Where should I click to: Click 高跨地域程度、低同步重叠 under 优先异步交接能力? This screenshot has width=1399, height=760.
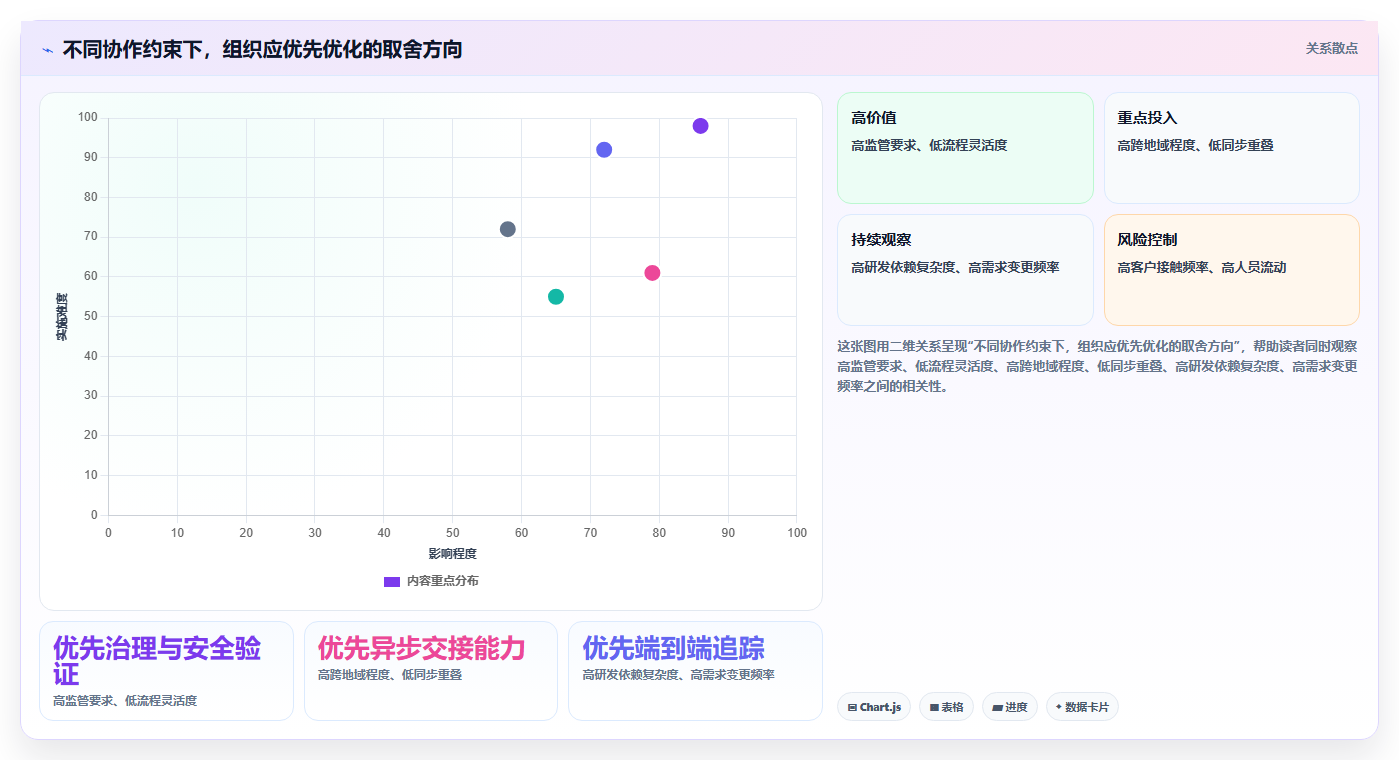click(x=390, y=675)
